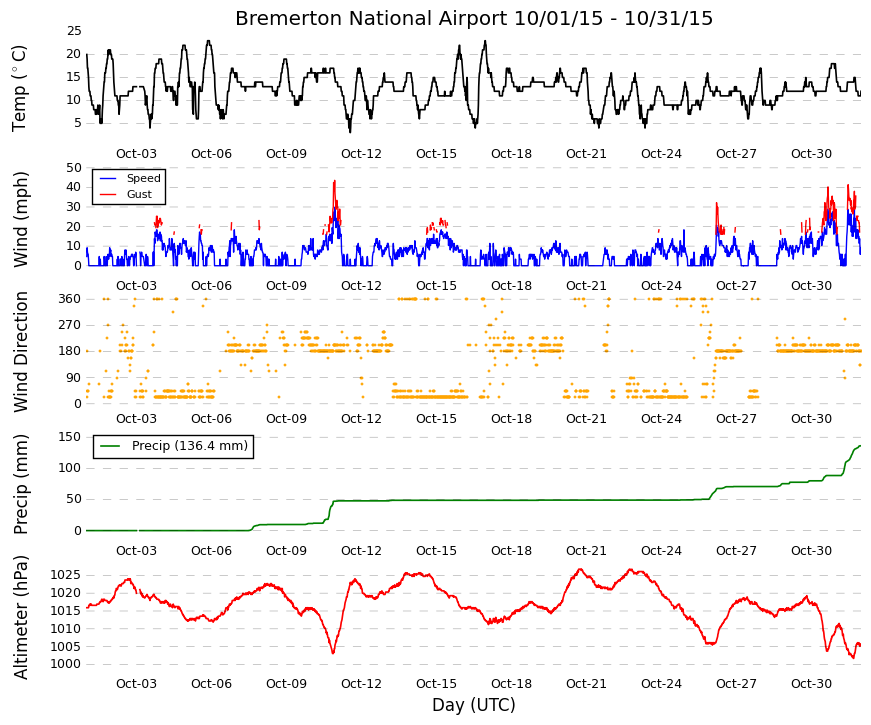
Task: Click the 360 tick on wind direction axis
Action: [69, 299]
